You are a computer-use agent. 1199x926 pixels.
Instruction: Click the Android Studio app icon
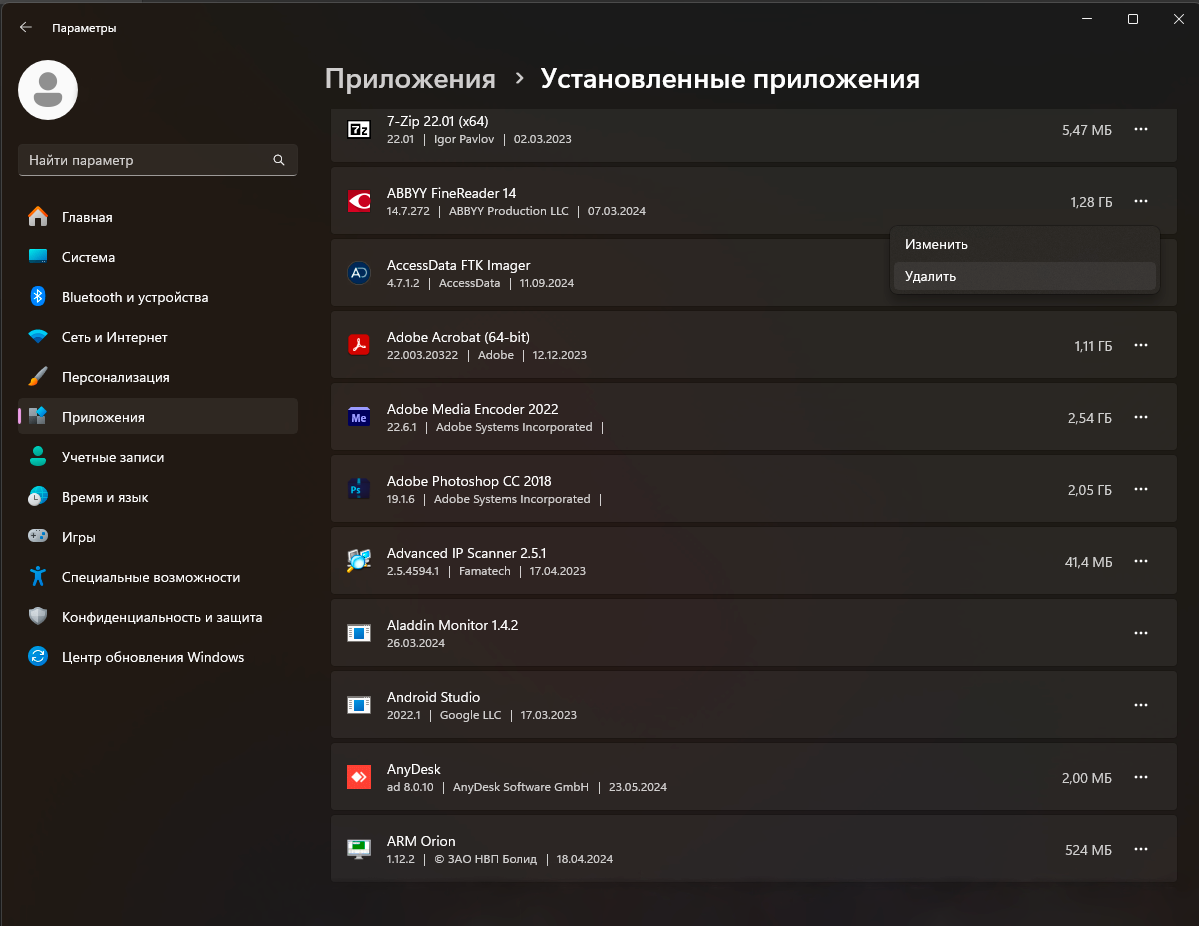359,705
